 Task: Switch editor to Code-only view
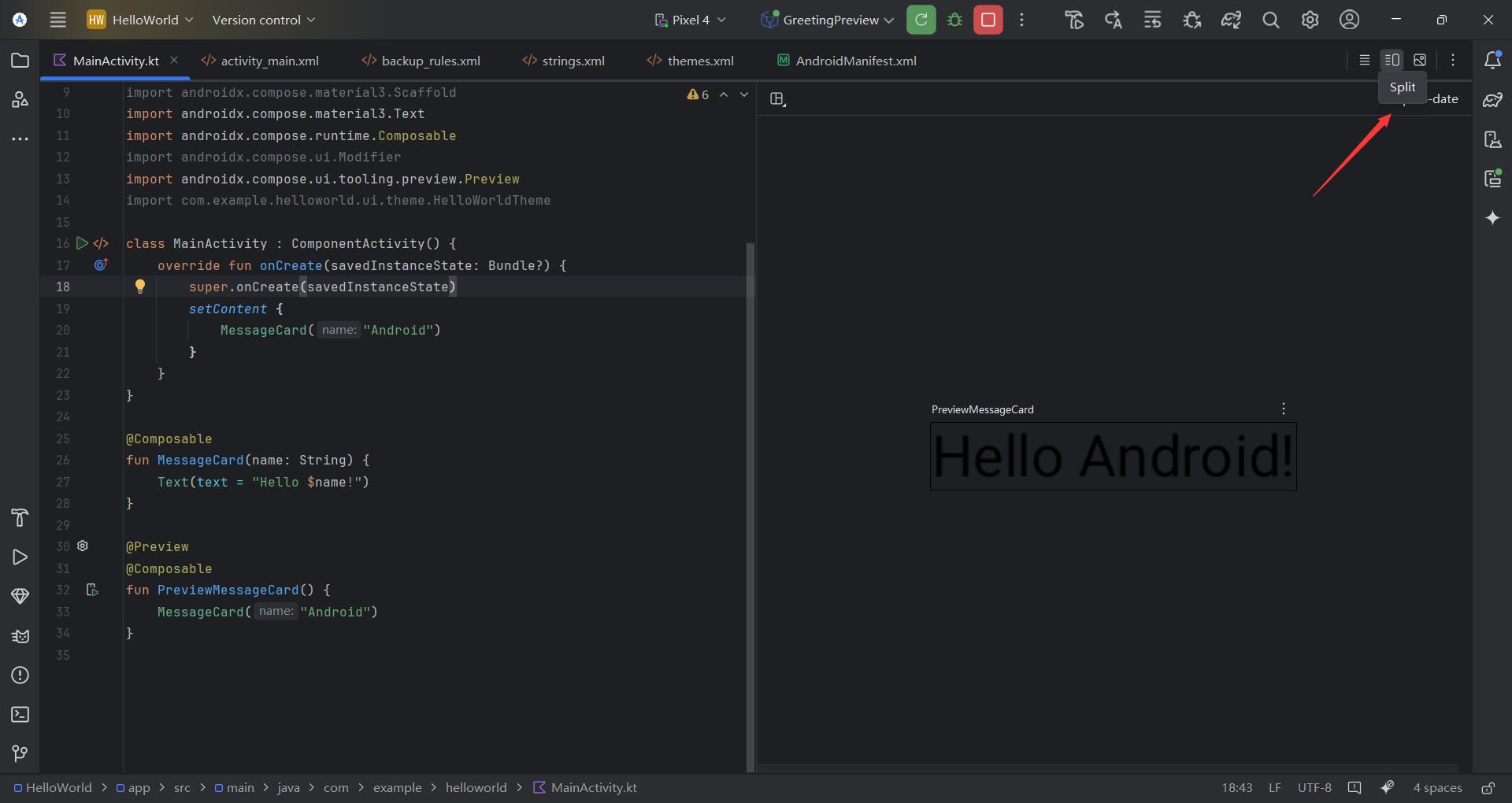[1365, 60]
